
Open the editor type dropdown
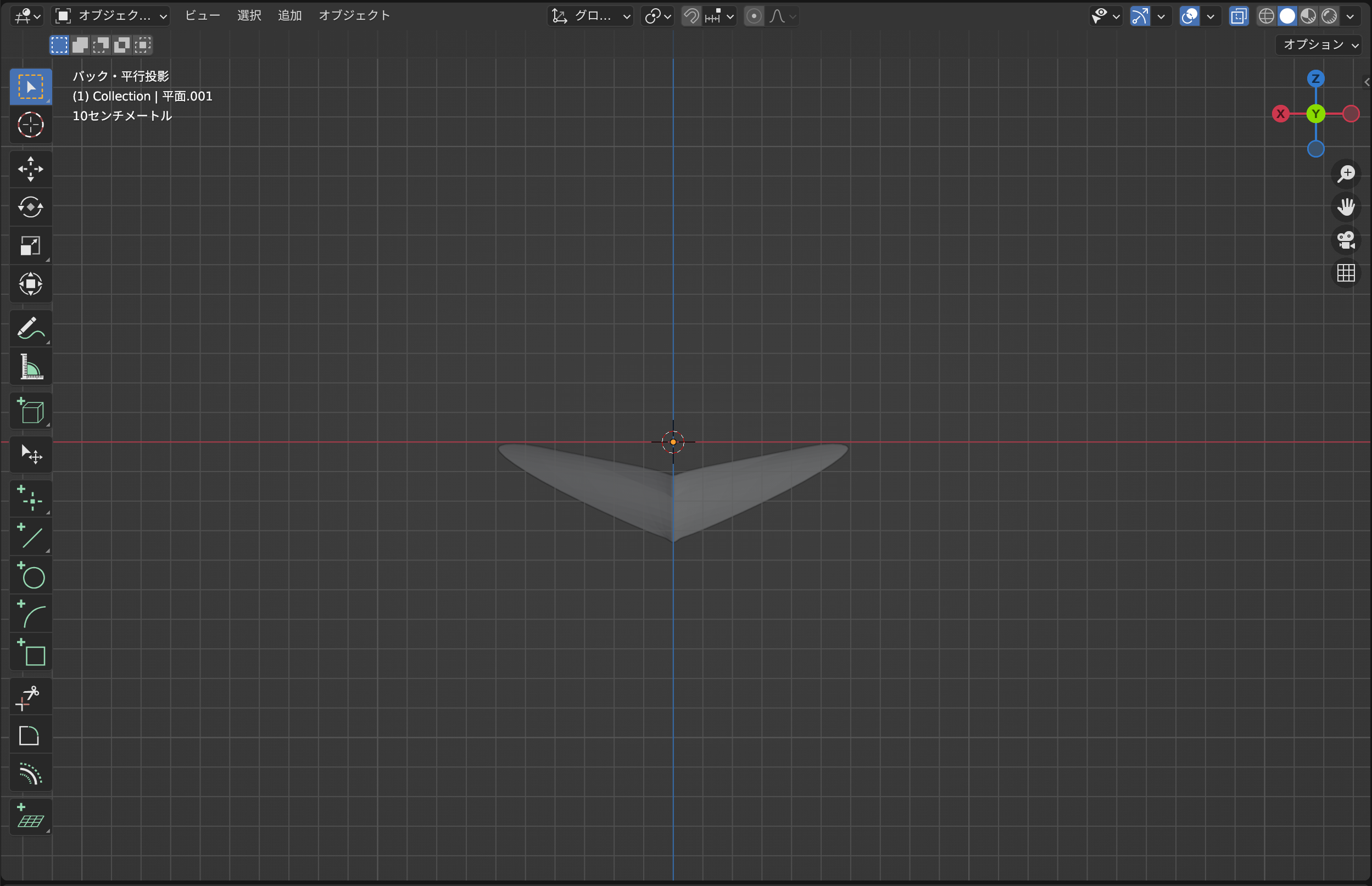pyautogui.click(x=27, y=16)
